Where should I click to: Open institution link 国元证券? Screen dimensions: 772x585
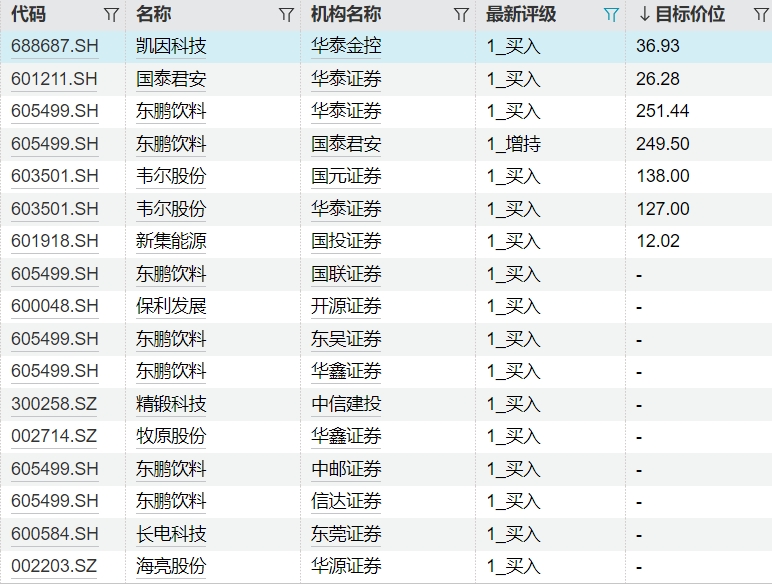(346, 176)
